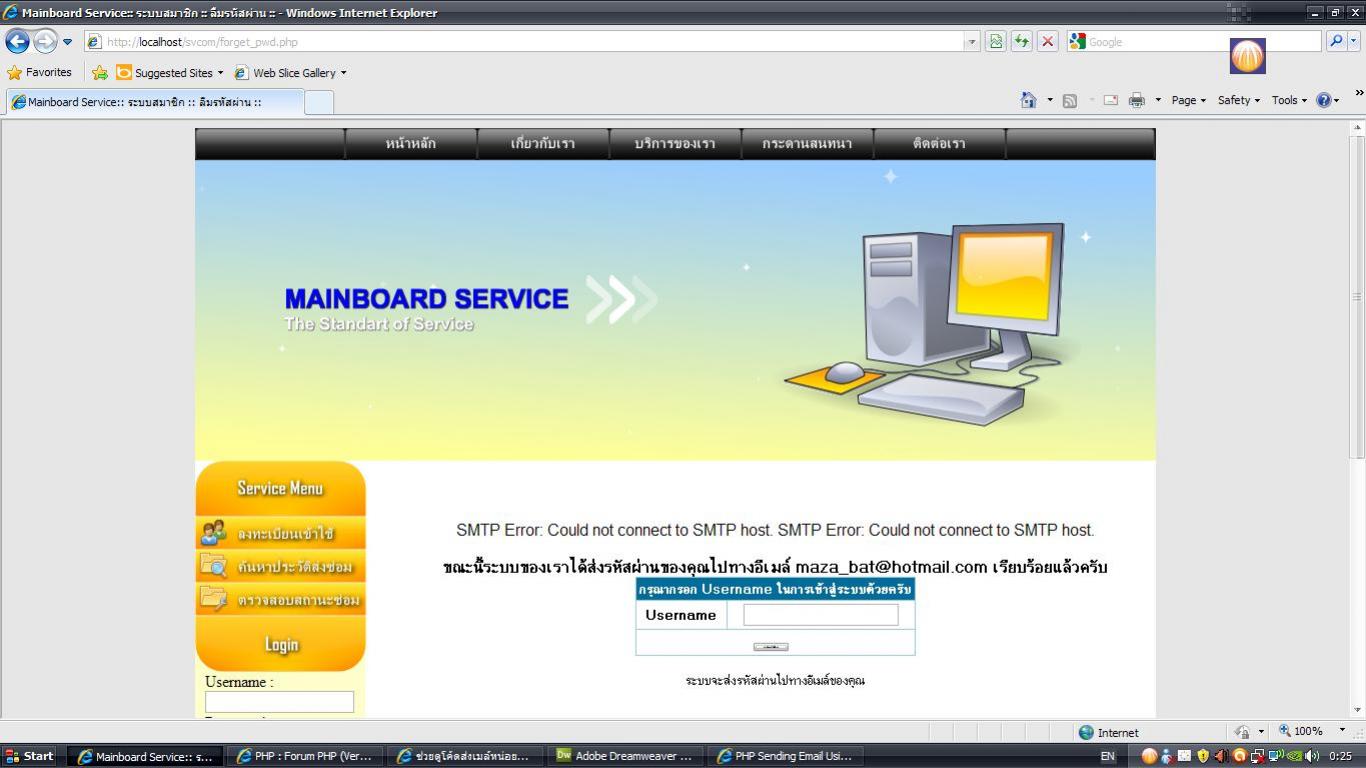Click ค้นหาประวัติส่งซ่อม in Service Menu

281,567
